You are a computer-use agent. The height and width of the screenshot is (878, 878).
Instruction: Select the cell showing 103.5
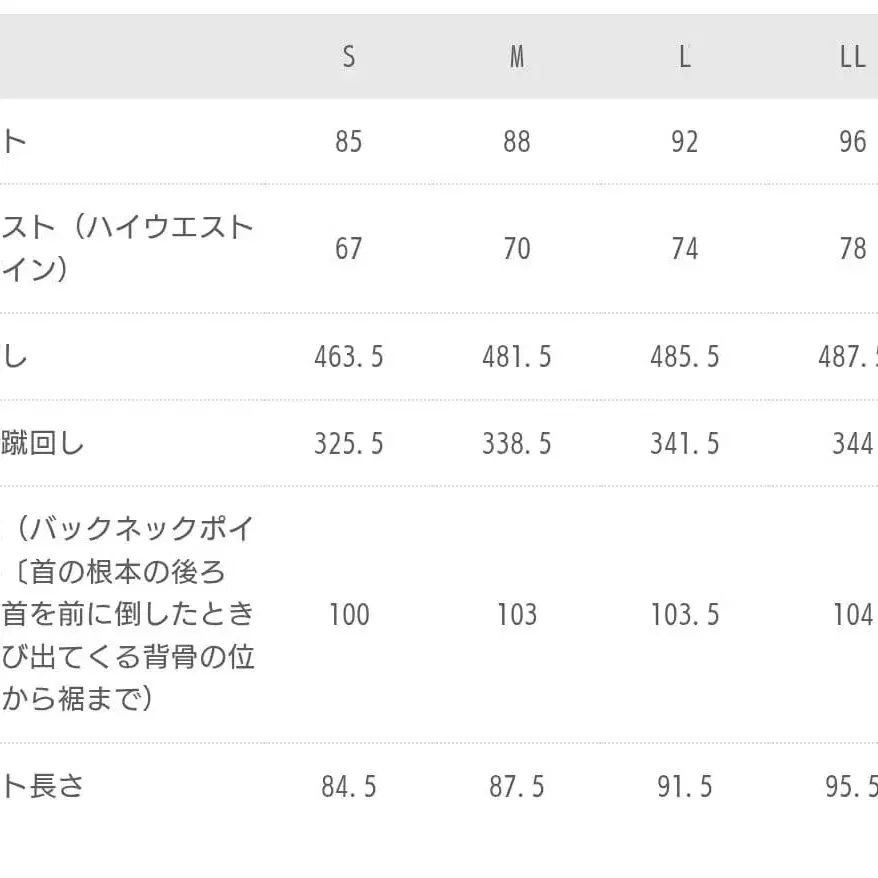click(685, 614)
